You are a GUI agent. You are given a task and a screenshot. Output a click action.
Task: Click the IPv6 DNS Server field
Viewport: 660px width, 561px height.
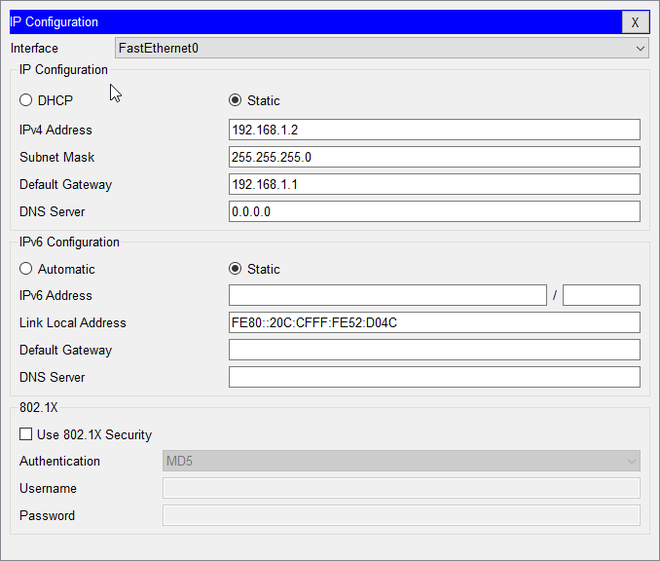434,377
